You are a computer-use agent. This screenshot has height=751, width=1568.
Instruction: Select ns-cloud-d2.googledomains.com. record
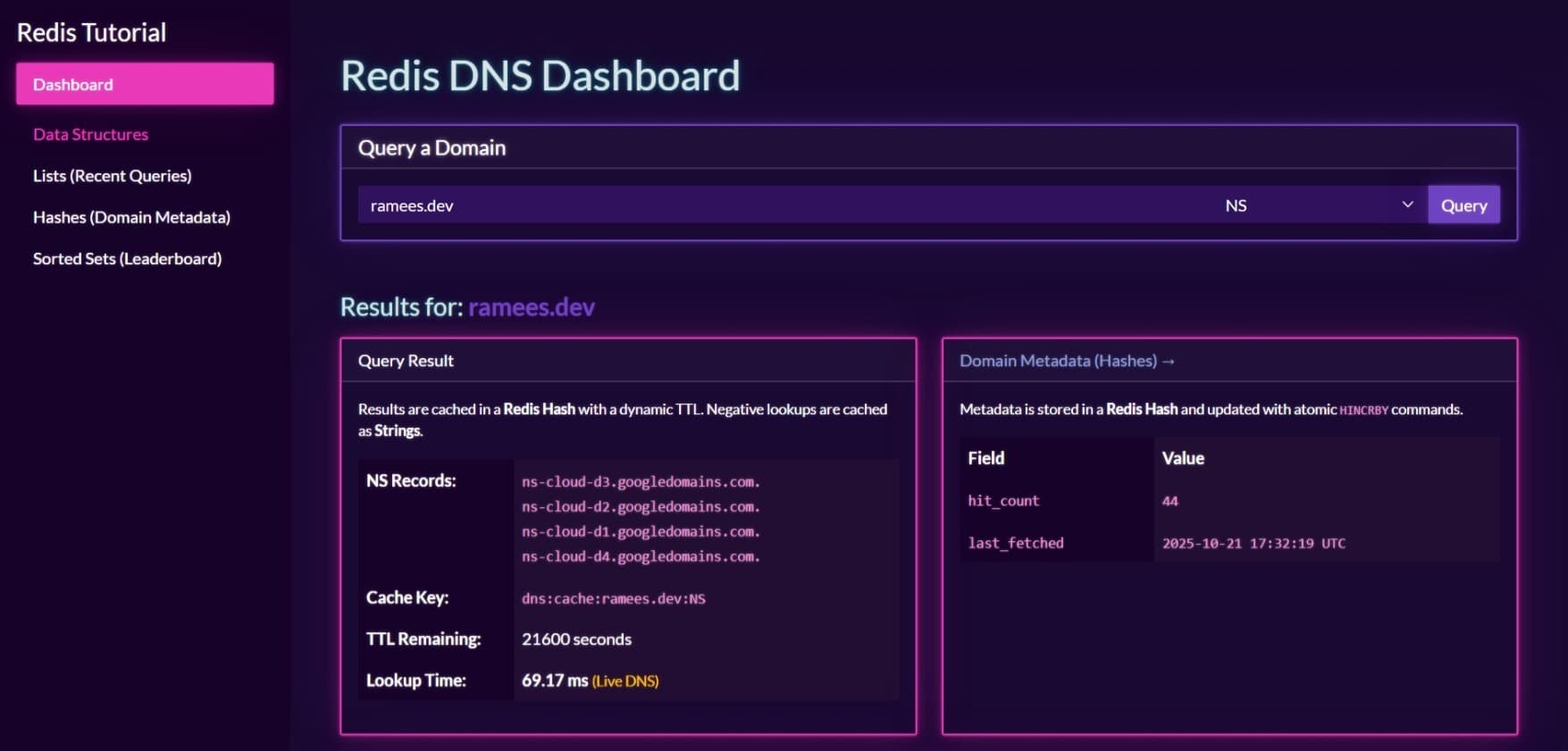641,506
